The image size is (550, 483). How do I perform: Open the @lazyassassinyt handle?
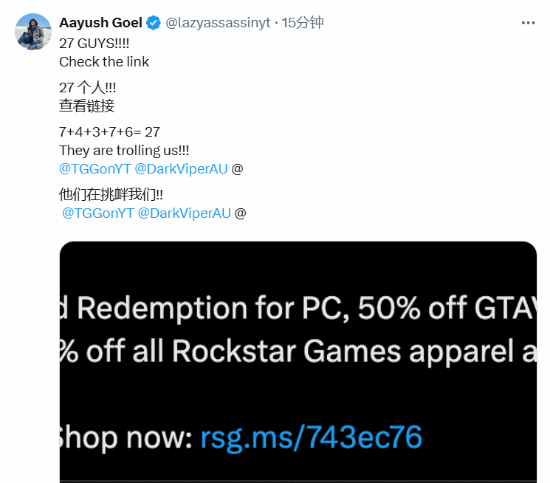pos(217,23)
